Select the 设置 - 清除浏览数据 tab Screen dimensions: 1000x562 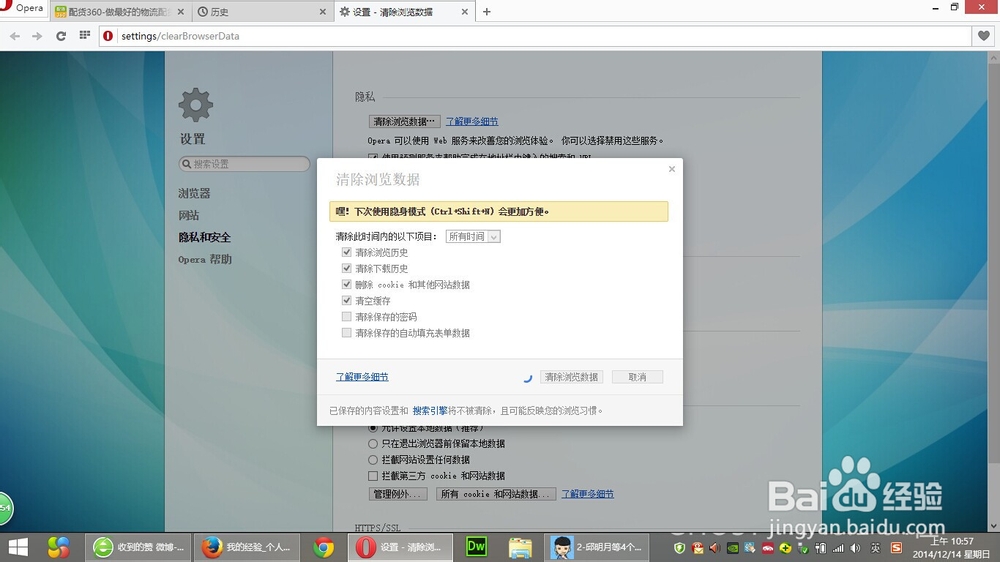point(404,11)
